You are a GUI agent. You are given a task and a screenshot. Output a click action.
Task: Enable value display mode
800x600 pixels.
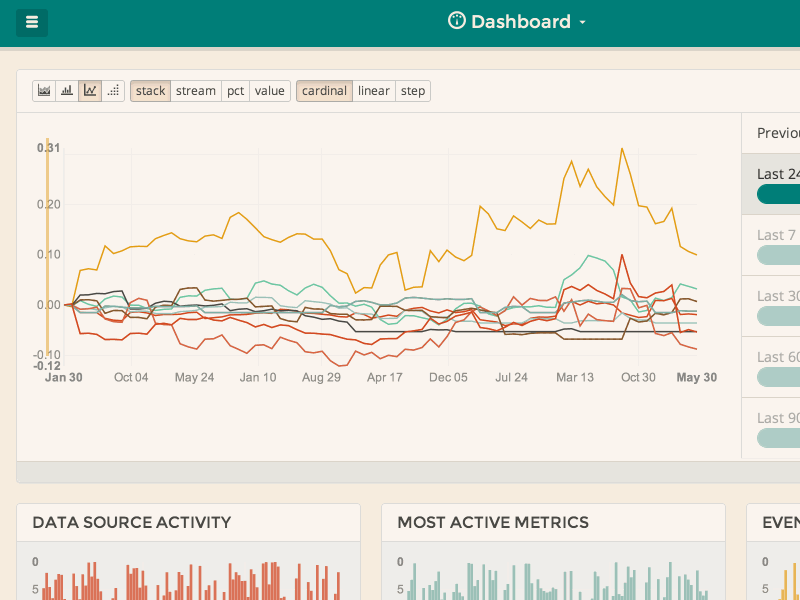(x=269, y=90)
